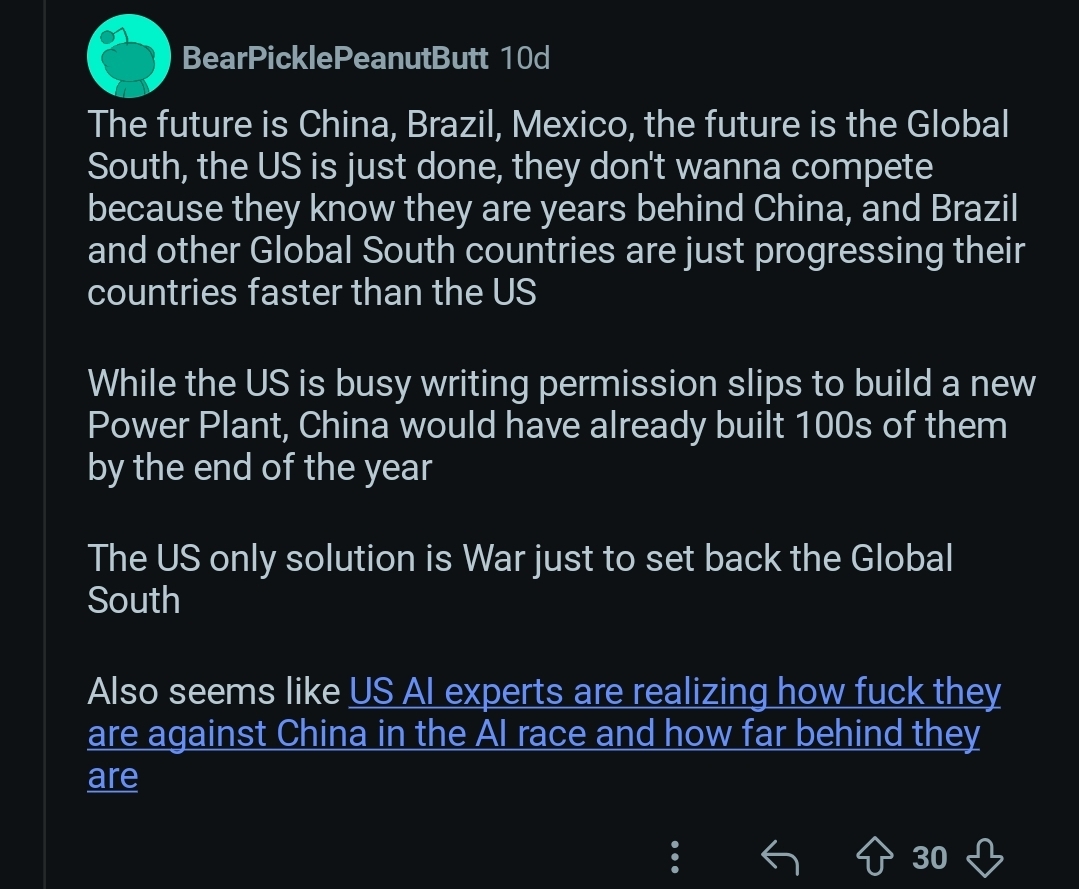Tap the plain text 'Also seems like'
1079x889 pixels.
coord(214,691)
